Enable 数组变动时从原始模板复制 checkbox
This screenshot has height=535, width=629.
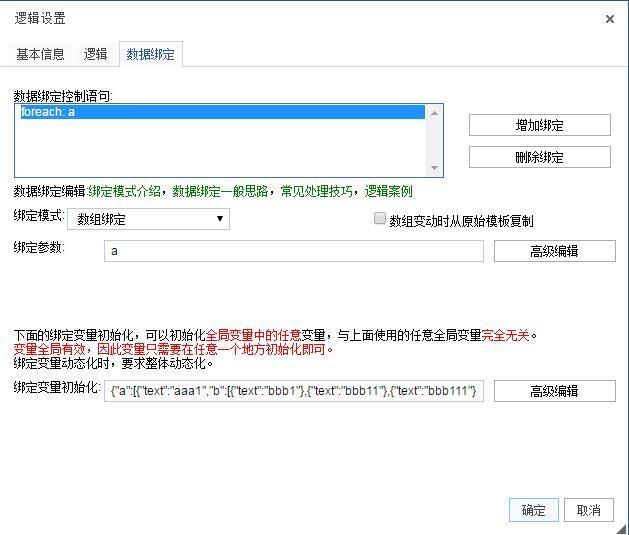(380, 219)
